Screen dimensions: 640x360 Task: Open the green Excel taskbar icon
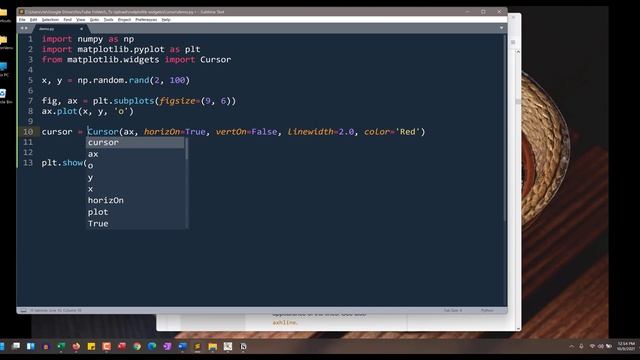[61, 347]
